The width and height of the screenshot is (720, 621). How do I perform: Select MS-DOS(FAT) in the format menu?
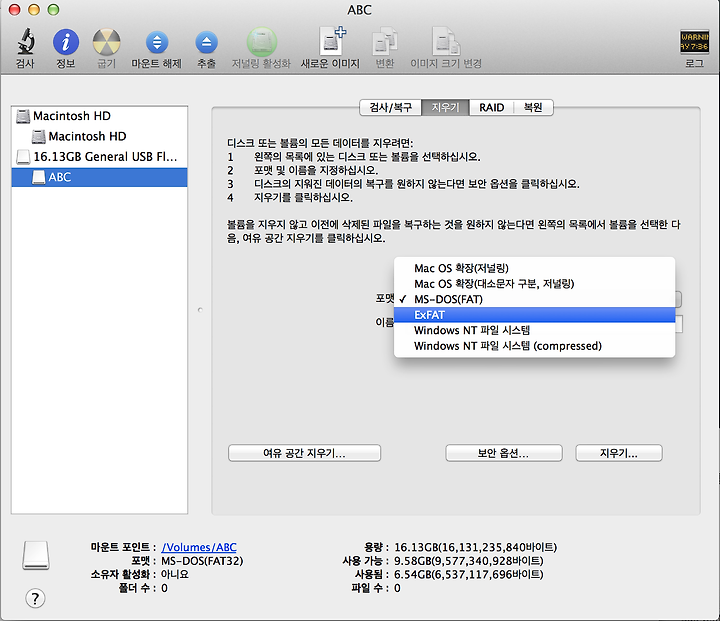tap(534, 299)
